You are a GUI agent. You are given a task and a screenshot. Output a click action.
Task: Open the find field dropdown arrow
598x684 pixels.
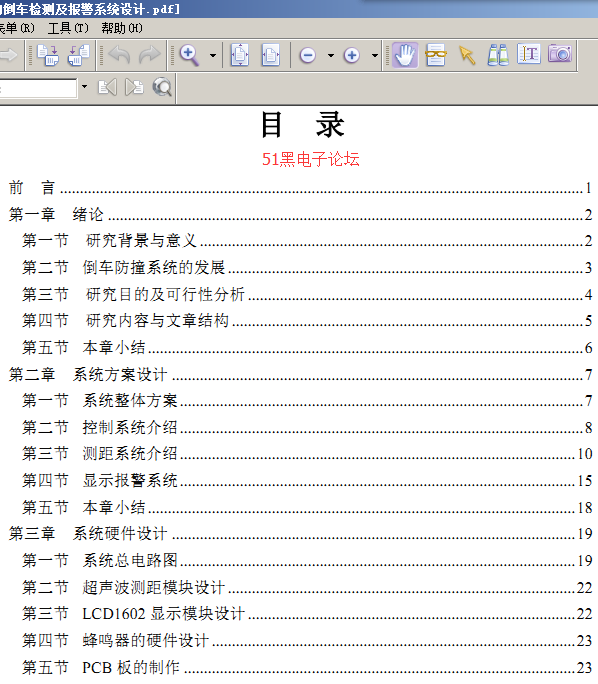(x=84, y=87)
